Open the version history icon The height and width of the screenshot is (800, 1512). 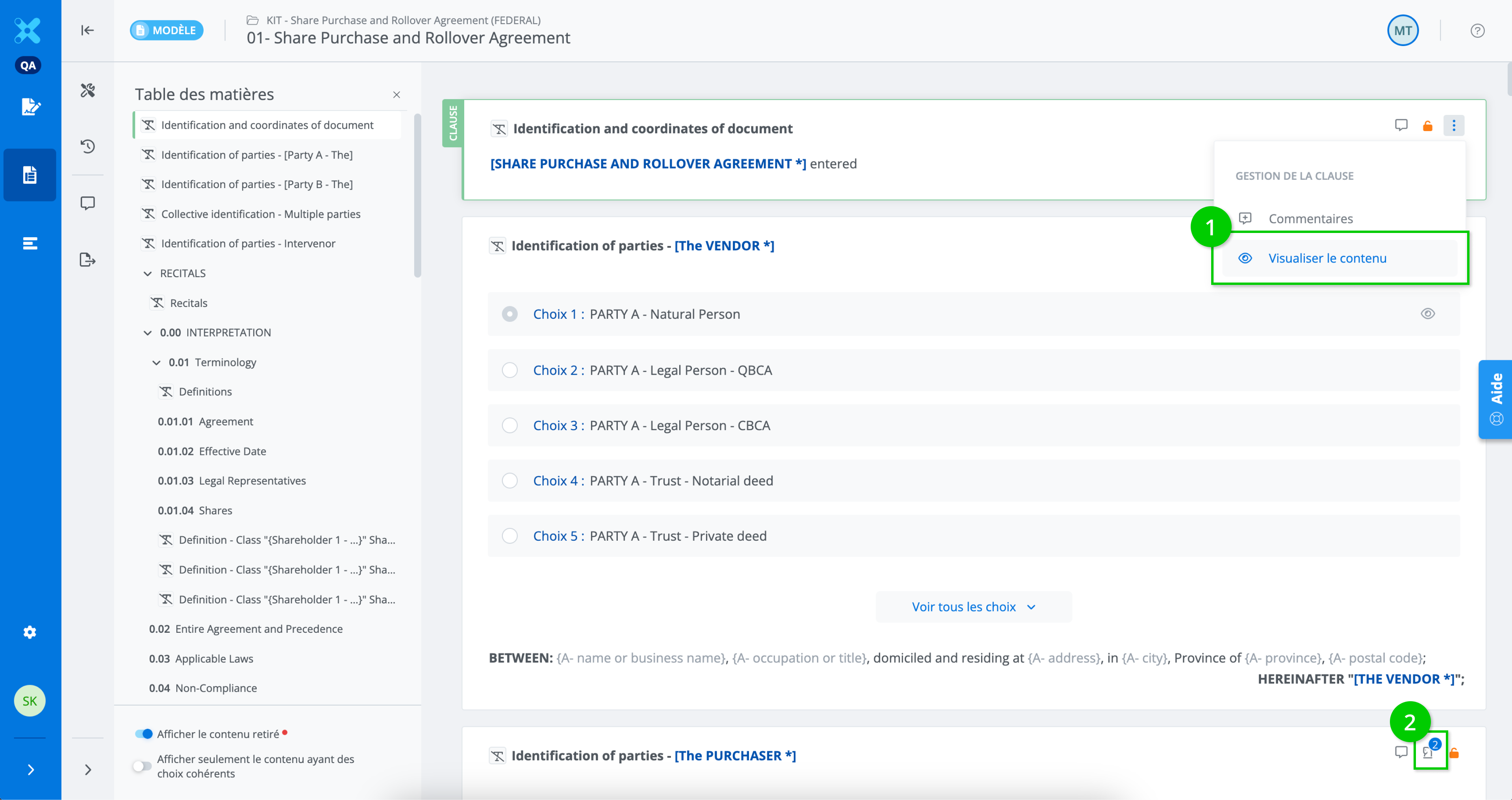[87, 146]
